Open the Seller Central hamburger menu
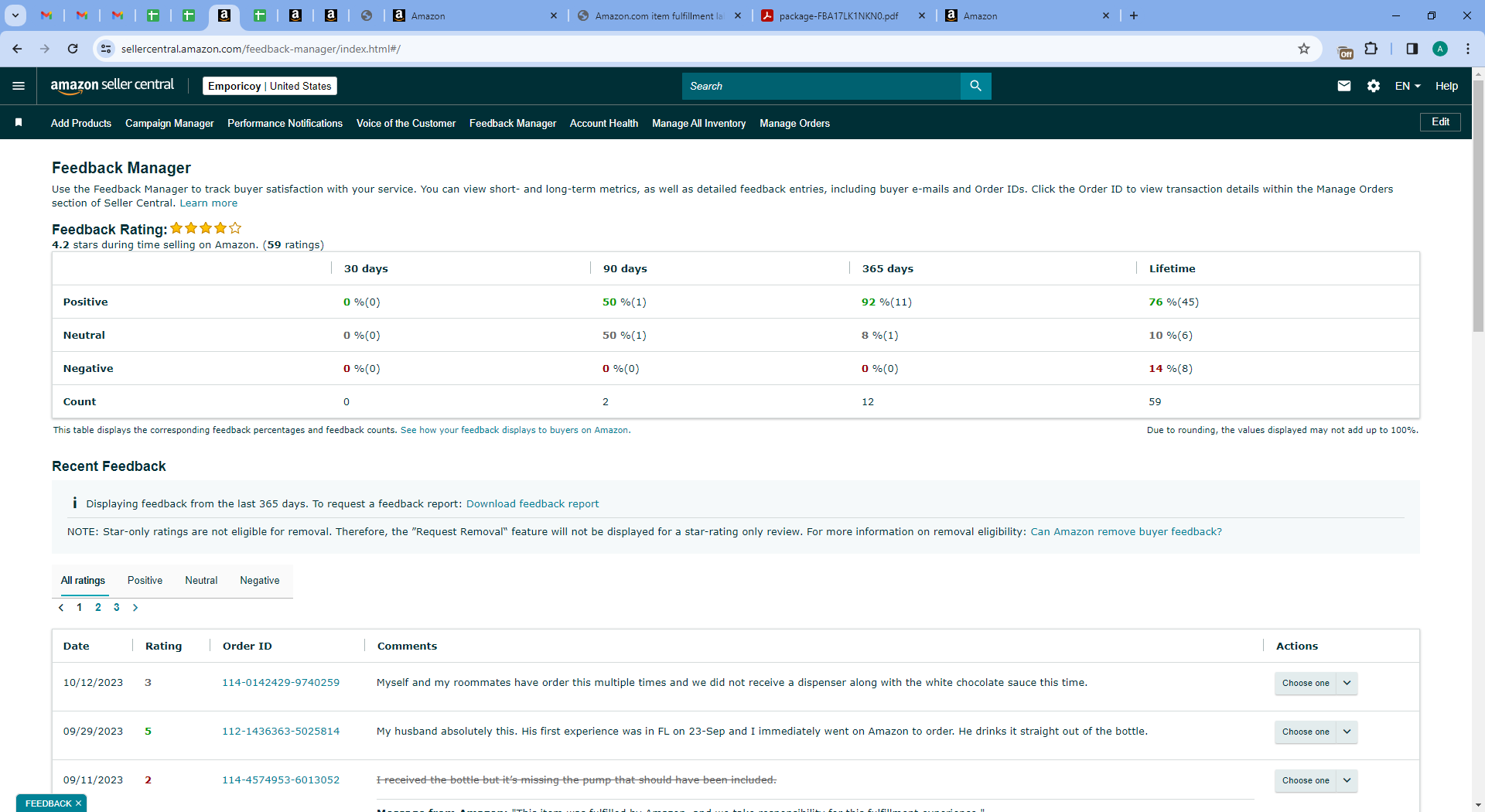Screen dimensions: 1485x812 19,86
